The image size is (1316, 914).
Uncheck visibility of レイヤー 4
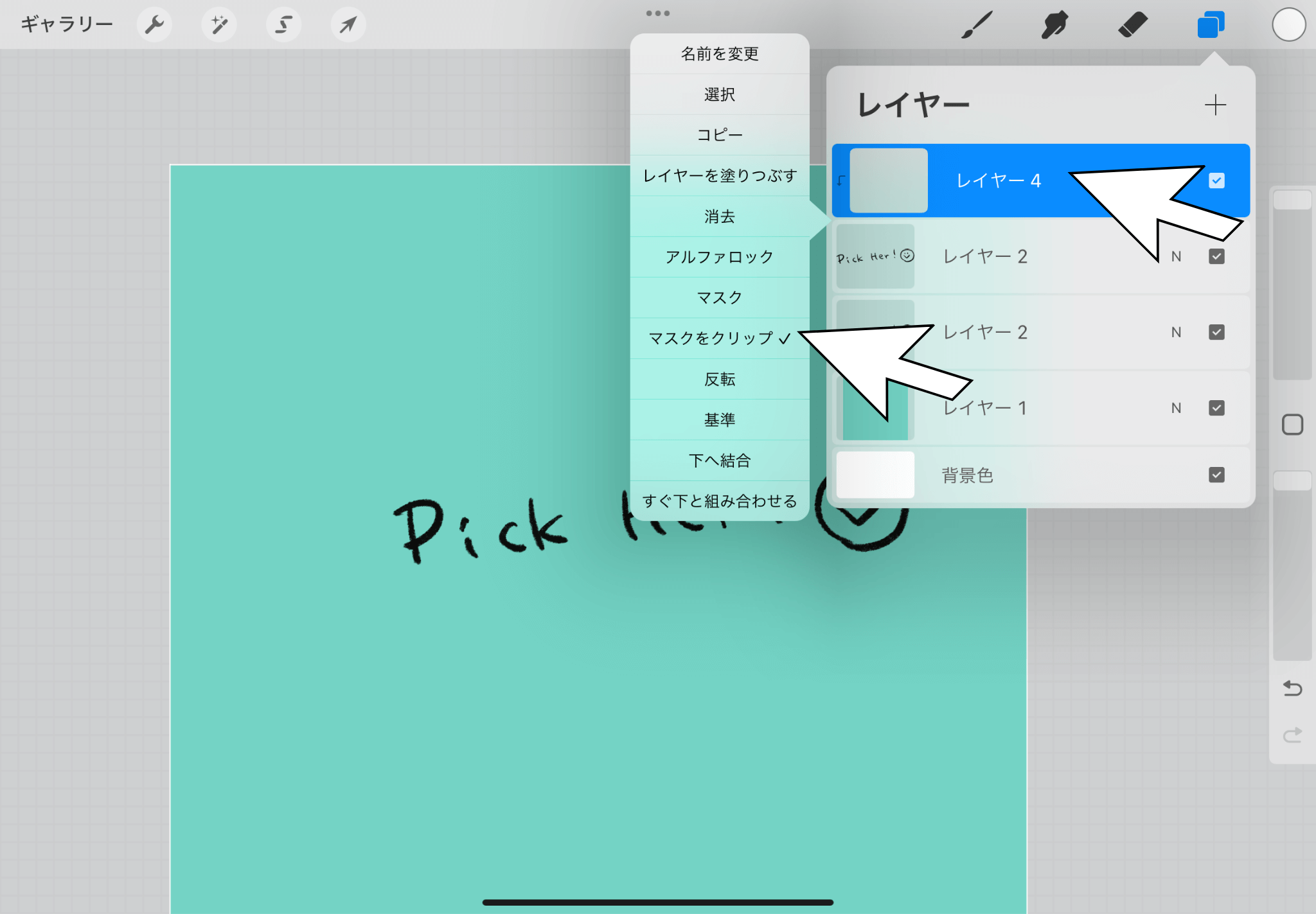[1216, 180]
